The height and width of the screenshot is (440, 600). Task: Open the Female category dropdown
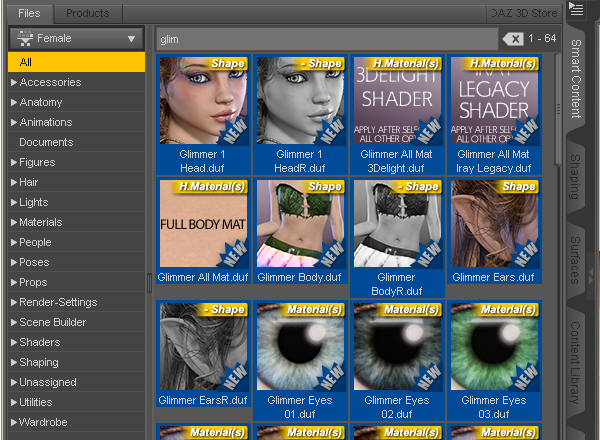pyautogui.click(x=77, y=39)
